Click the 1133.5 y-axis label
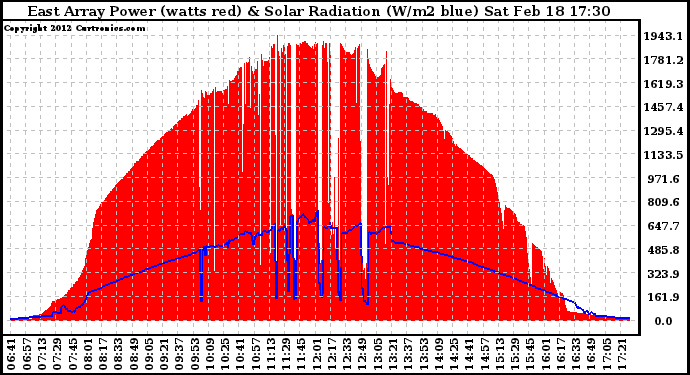The height and width of the screenshot is (375, 690). click(664, 155)
